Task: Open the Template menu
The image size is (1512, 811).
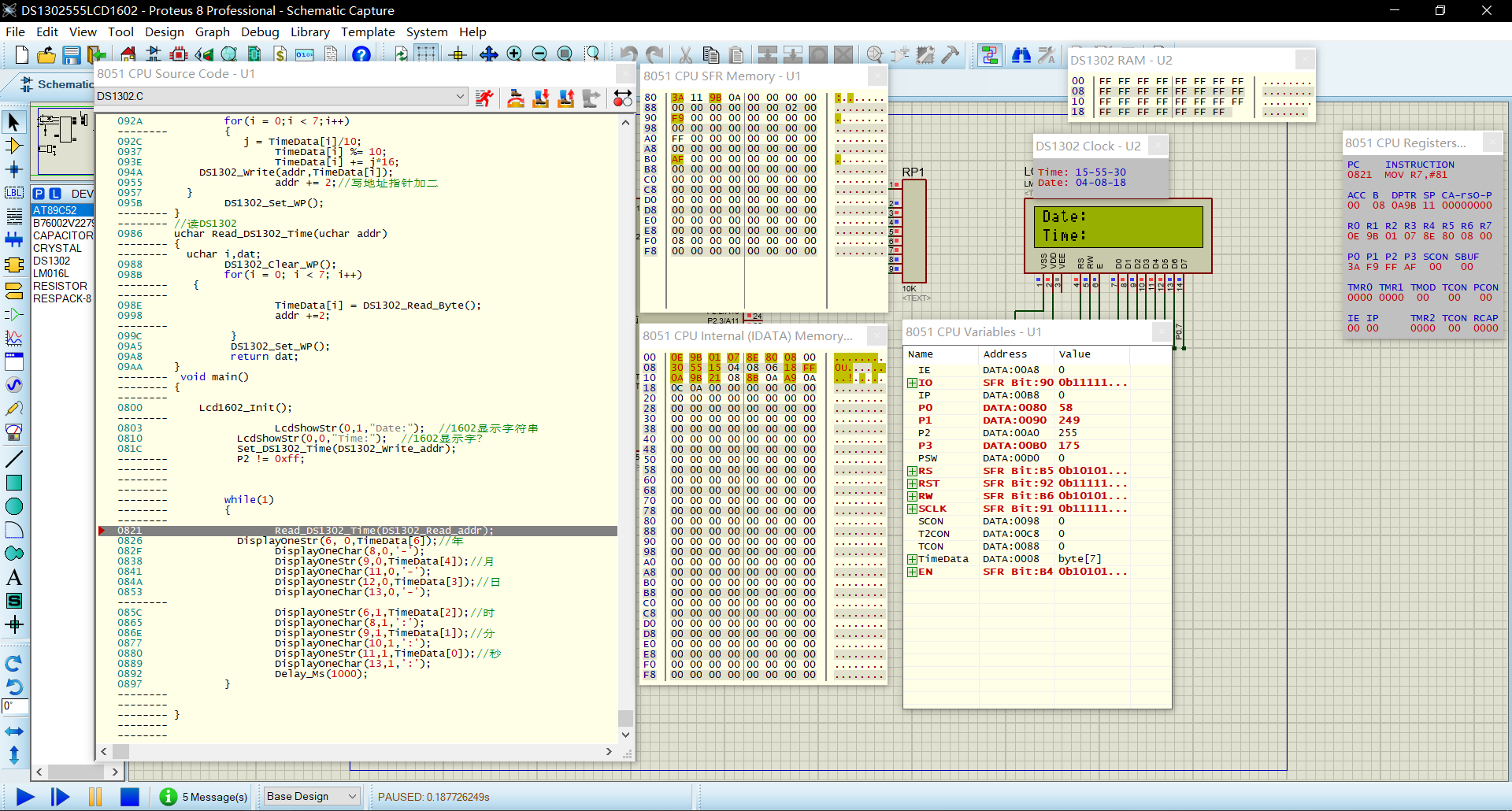Action: coord(368,31)
